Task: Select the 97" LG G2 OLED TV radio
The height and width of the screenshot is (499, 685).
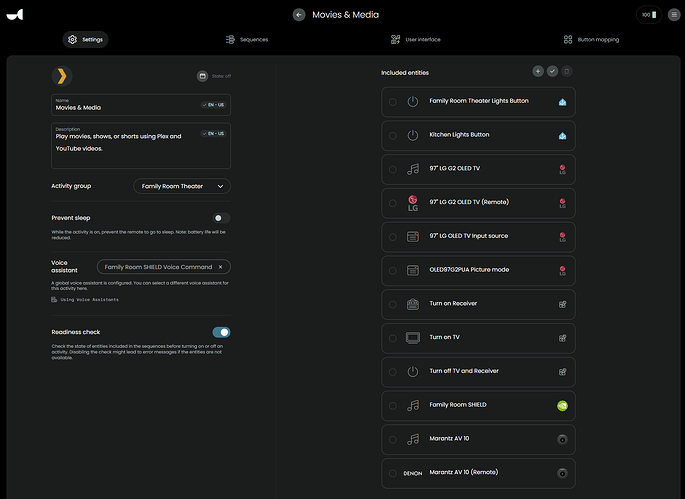Action: coord(393,169)
